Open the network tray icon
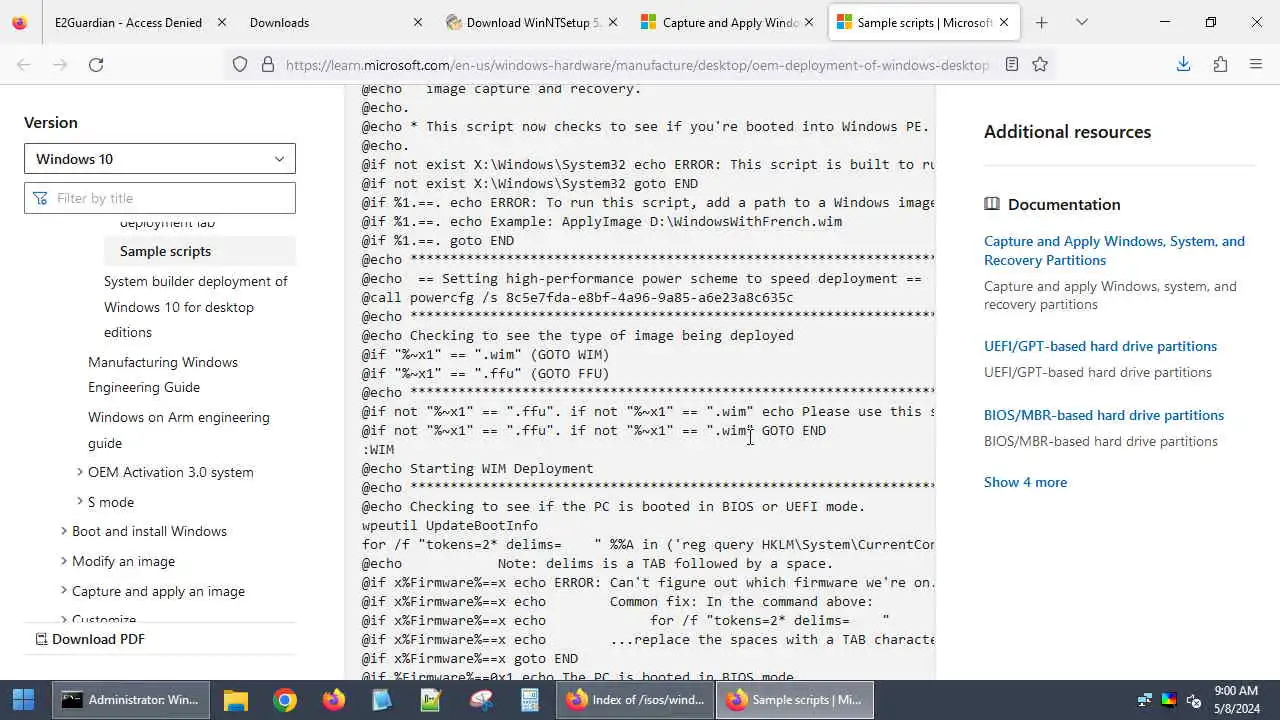Screen dimensions: 1280x720 click(1145, 700)
